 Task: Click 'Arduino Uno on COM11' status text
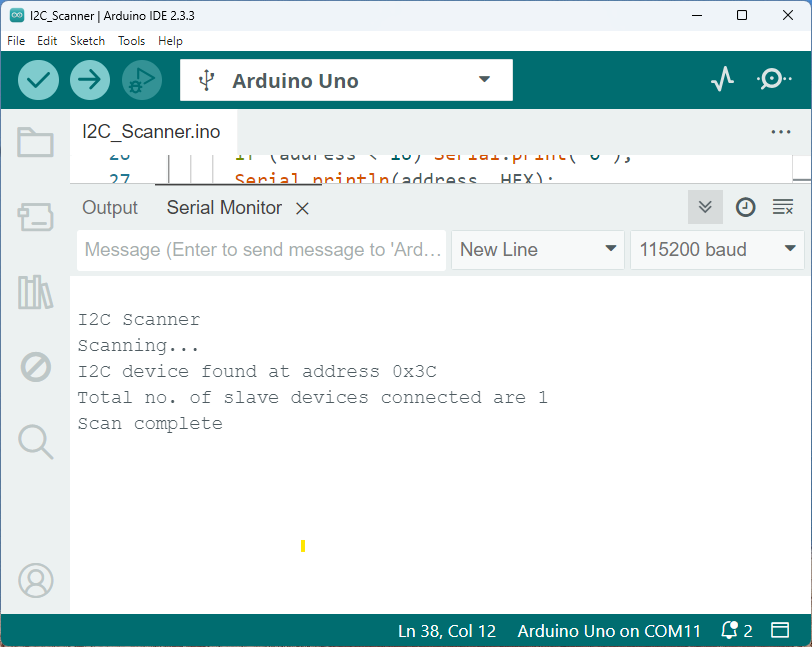(609, 631)
